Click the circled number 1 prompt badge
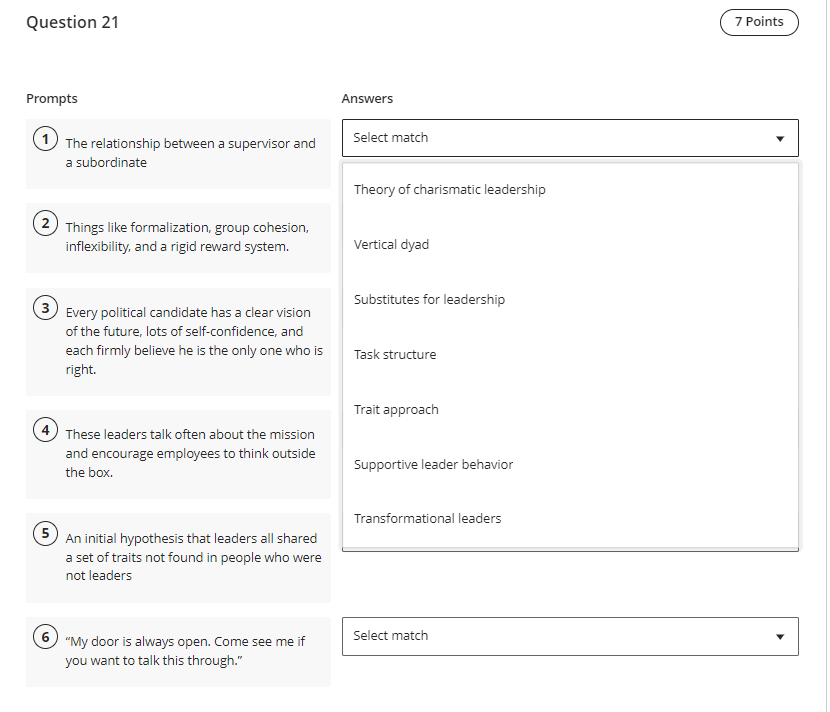This screenshot has width=830, height=712. pyautogui.click(x=45, y=139)
